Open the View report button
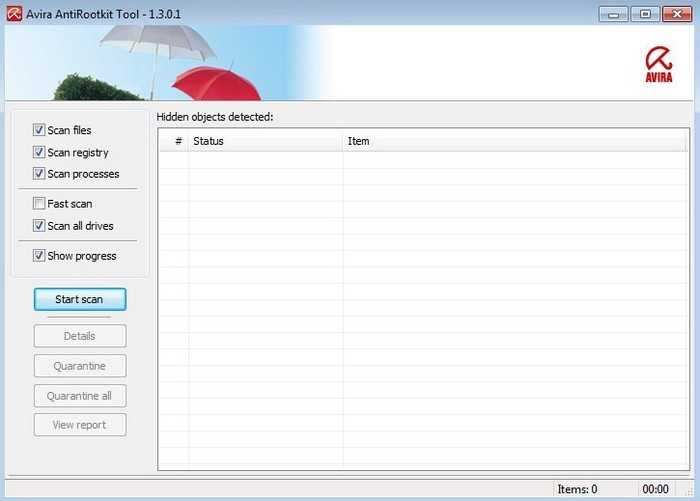The height and width of the screenshot is (501, 700). (80, 425)
